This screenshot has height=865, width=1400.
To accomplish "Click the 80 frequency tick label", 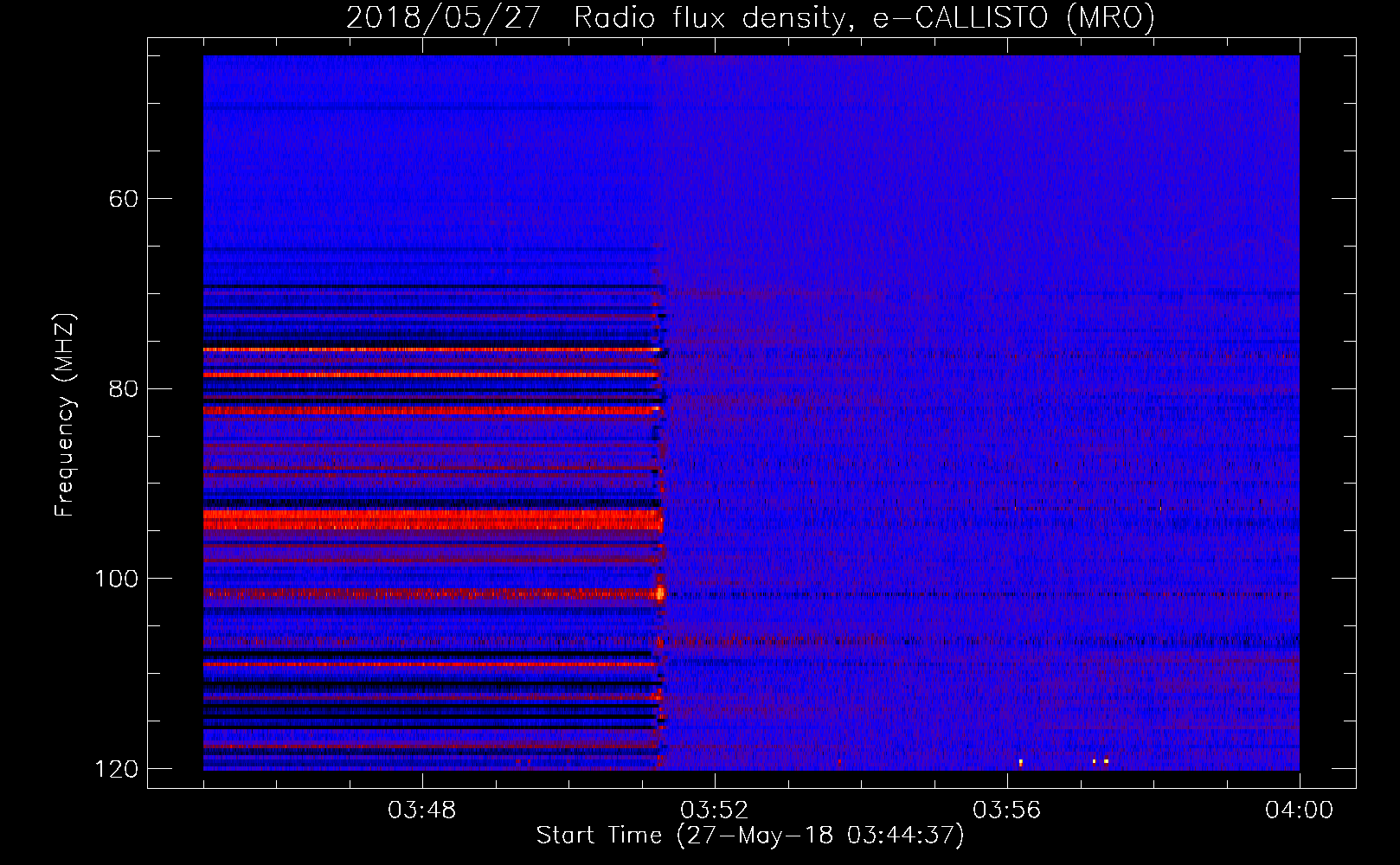I will pos(124,388).
